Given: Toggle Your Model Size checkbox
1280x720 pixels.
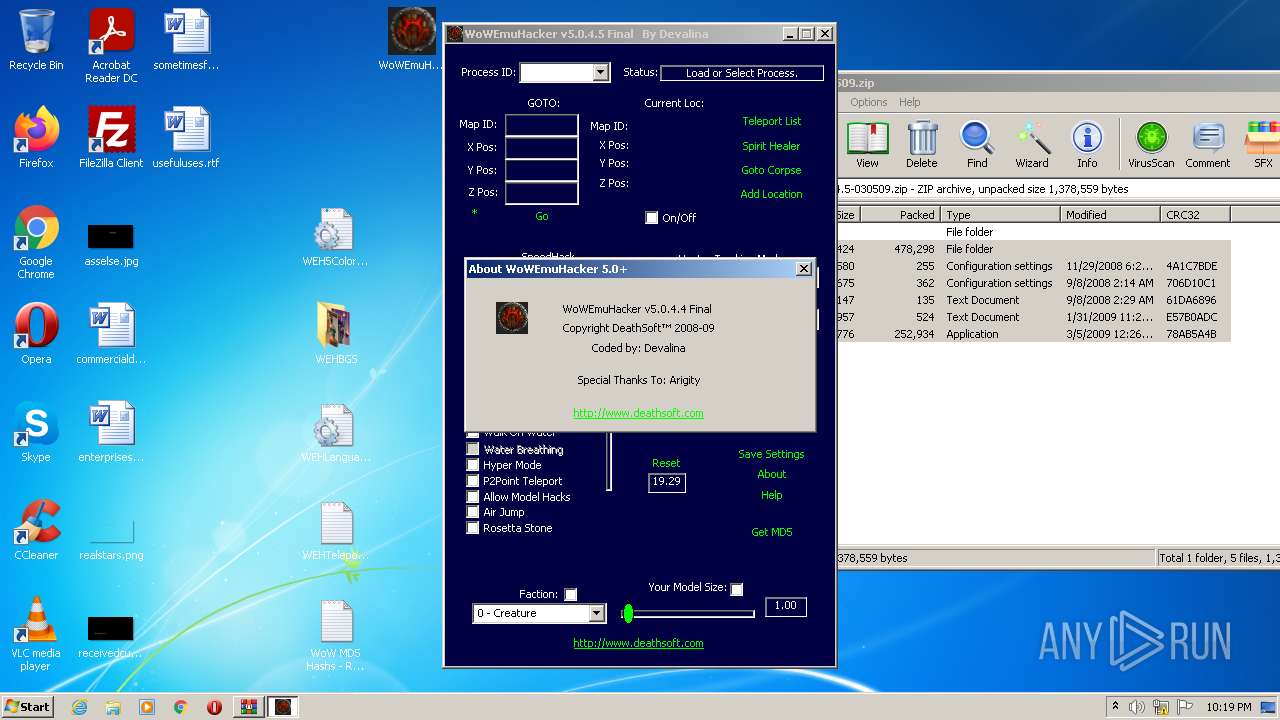Looking at the screenshot, I should 736,590.
